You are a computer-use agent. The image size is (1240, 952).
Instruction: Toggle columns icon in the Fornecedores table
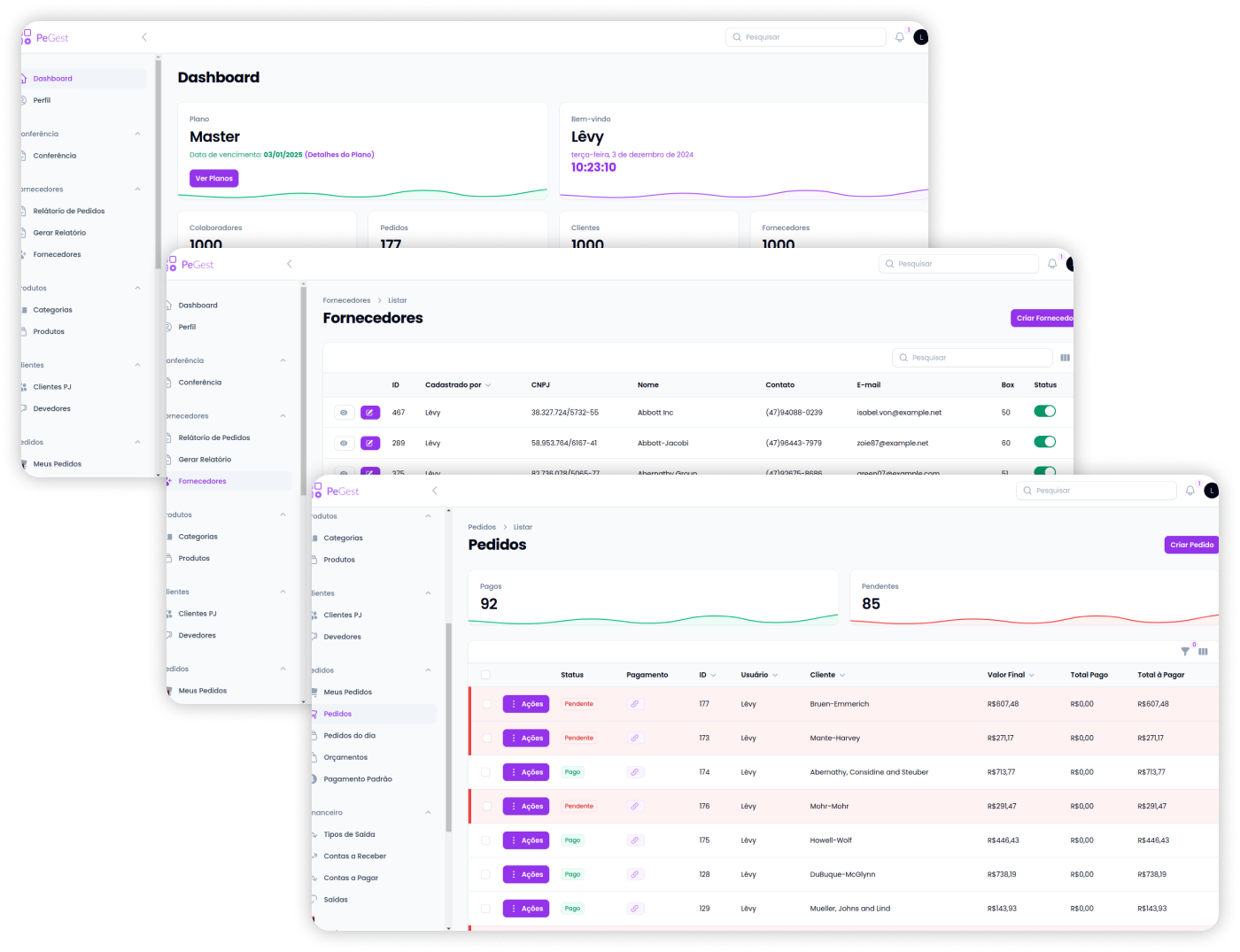(1065, 358)
